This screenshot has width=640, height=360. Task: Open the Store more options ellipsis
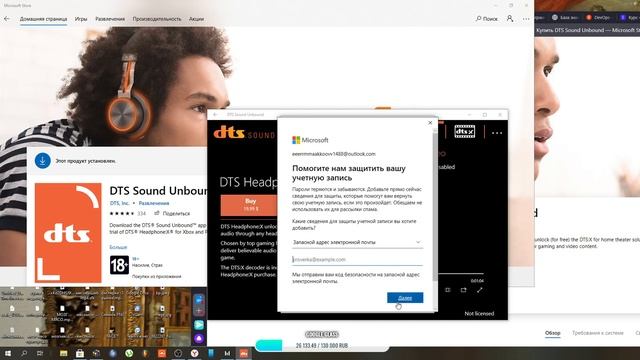coord(526,19)
